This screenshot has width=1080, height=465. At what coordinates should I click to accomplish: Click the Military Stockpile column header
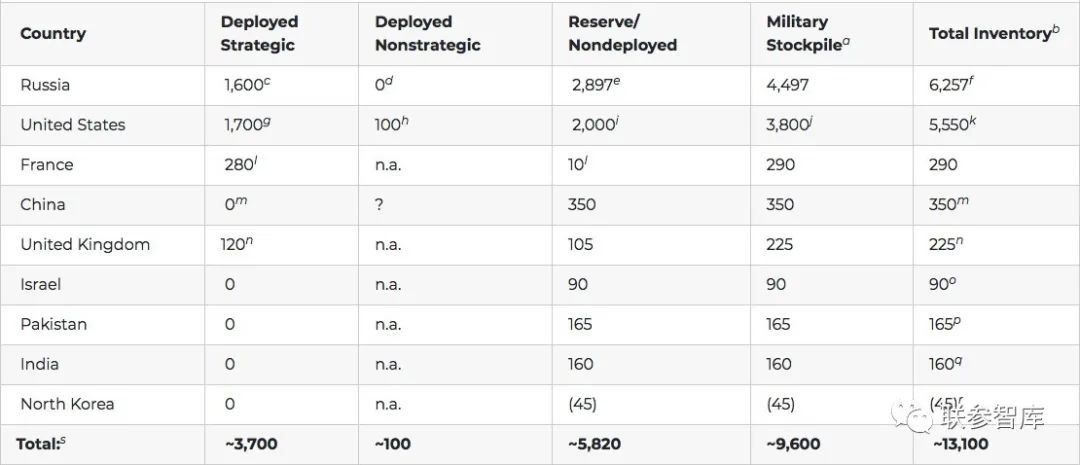click(809, 33)
